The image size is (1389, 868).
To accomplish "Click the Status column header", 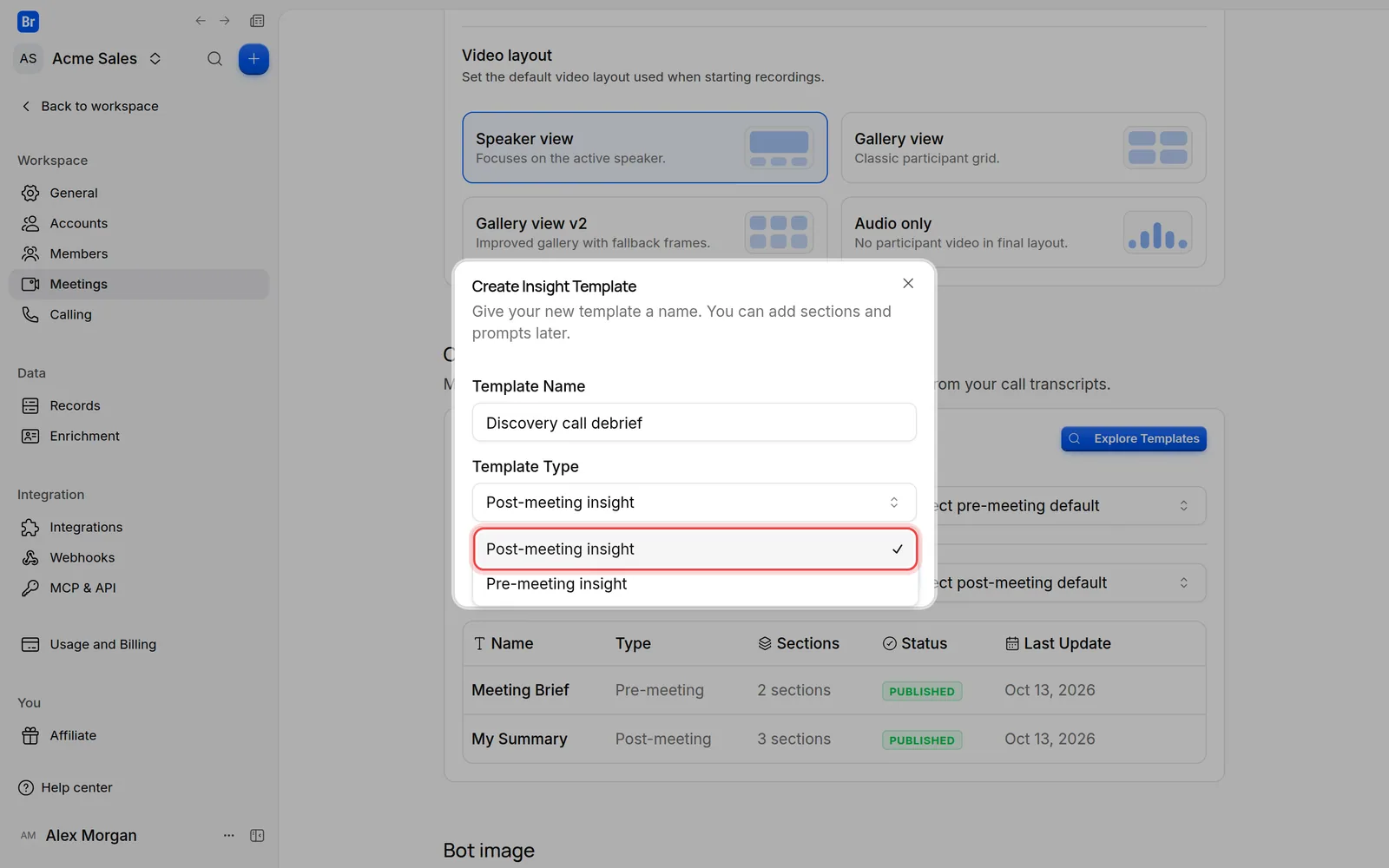I will click(x=915, y=644).
